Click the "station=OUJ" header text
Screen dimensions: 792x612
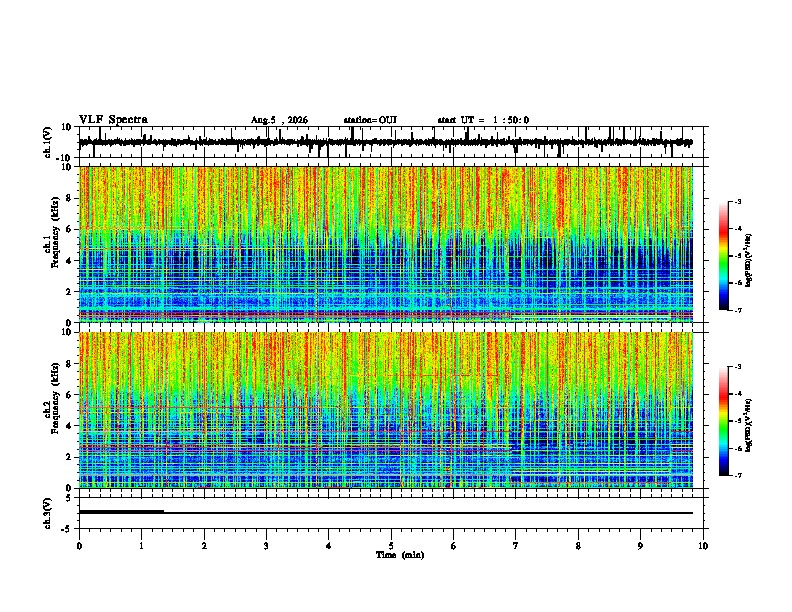370,120
